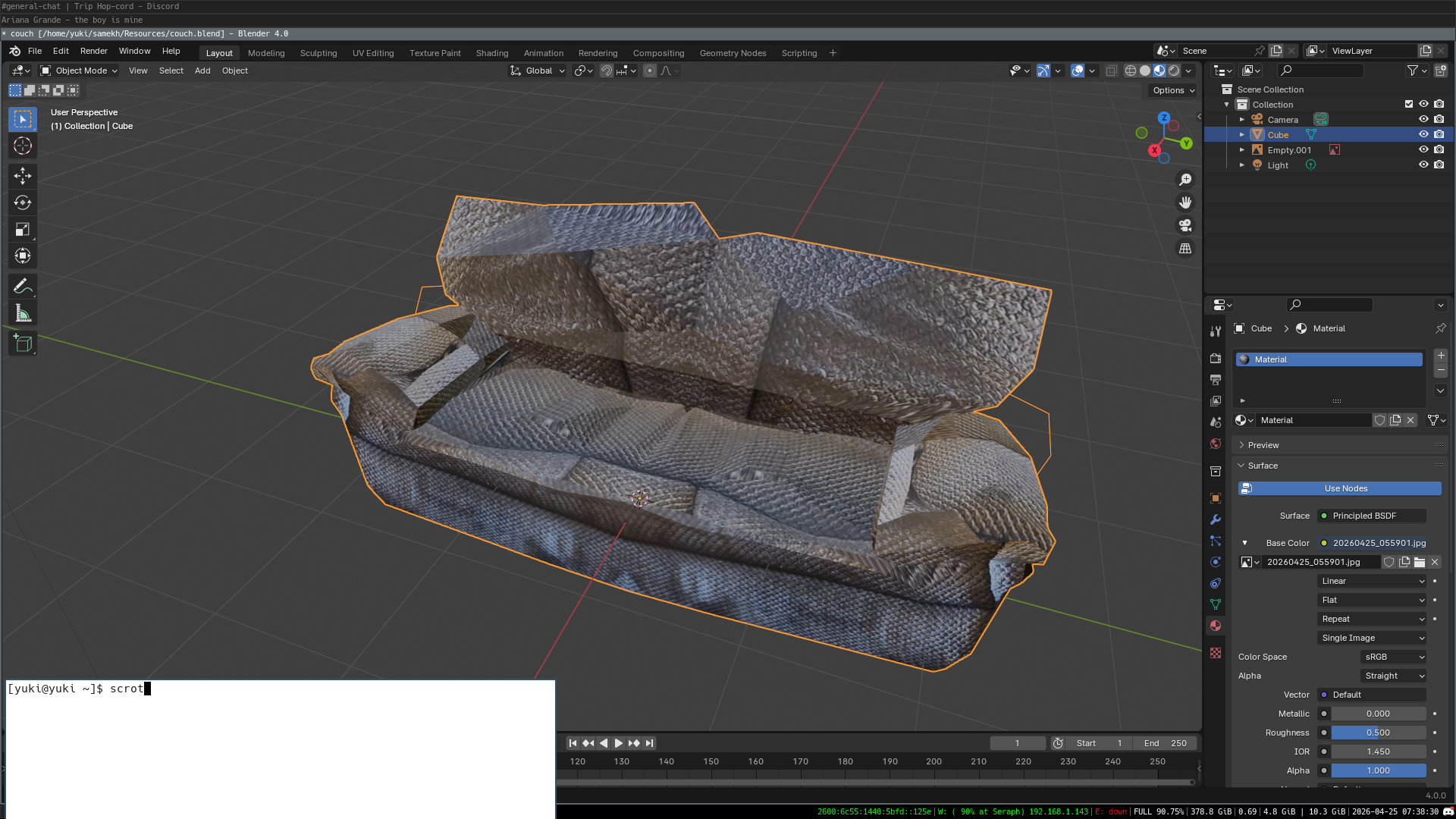The image size is (1456, 819).
Task: Open the Render menu
Action: tap(93, 51)
